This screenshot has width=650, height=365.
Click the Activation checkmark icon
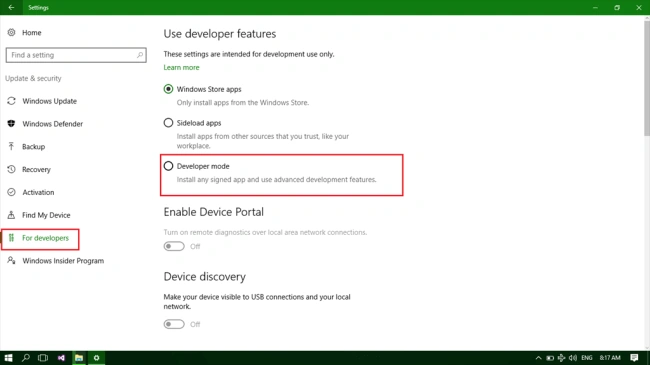(x=11, y=192)
